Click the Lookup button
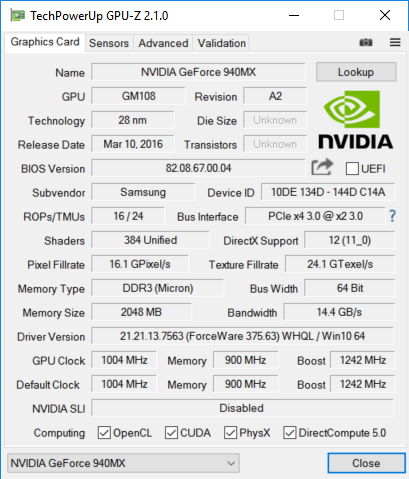Image resolution: width=409 pixels, height=479 pixels. tap(356, 72)
